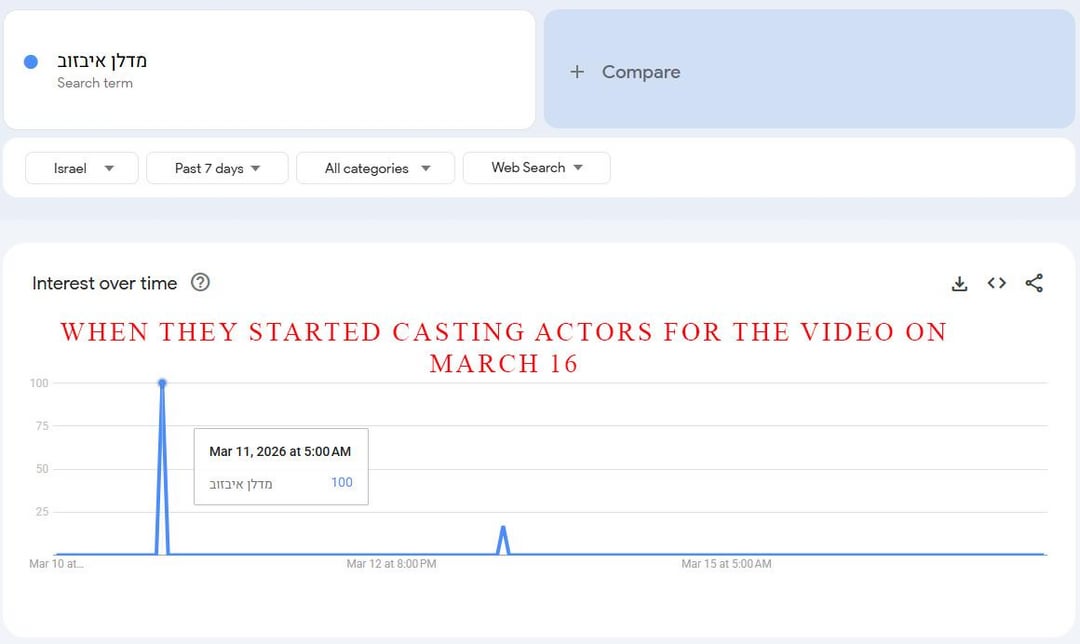Share the Interest over time chart
Viewport: 1080px width, 644px height.
click(x=1034, y=284)
